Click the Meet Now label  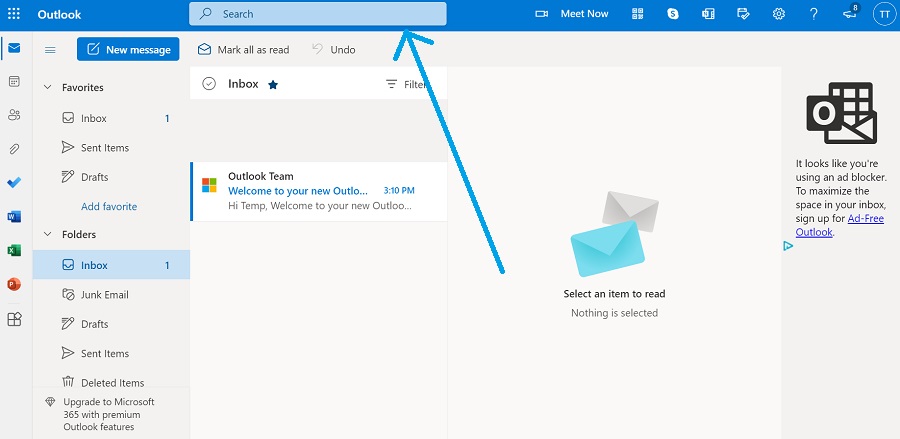pyautogui.click(x=584, y=14)
